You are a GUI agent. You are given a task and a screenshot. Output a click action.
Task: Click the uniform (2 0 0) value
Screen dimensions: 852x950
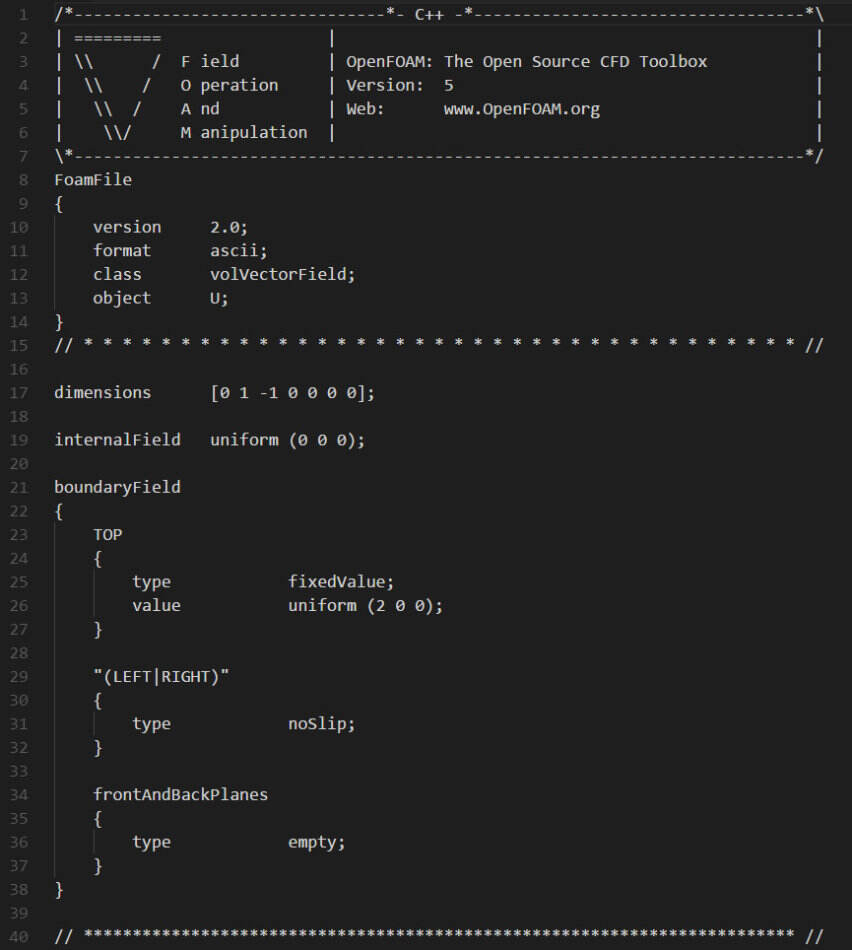[365, 605]
